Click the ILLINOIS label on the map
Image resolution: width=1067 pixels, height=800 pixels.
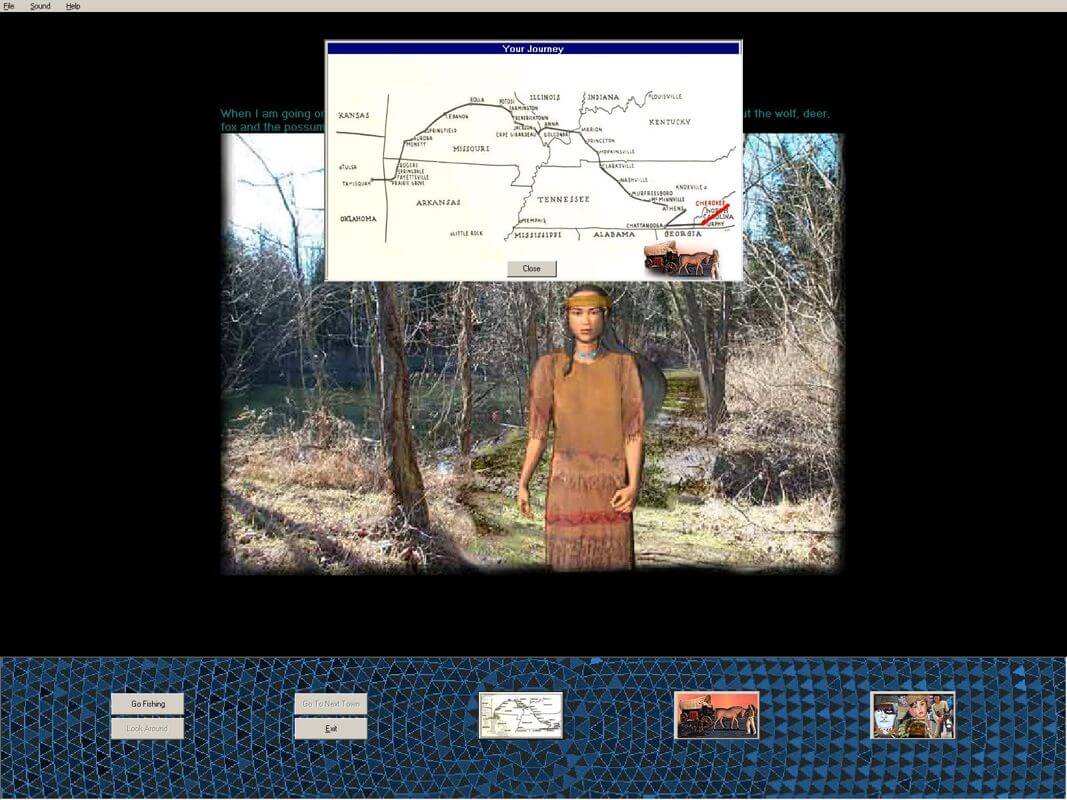545,97
